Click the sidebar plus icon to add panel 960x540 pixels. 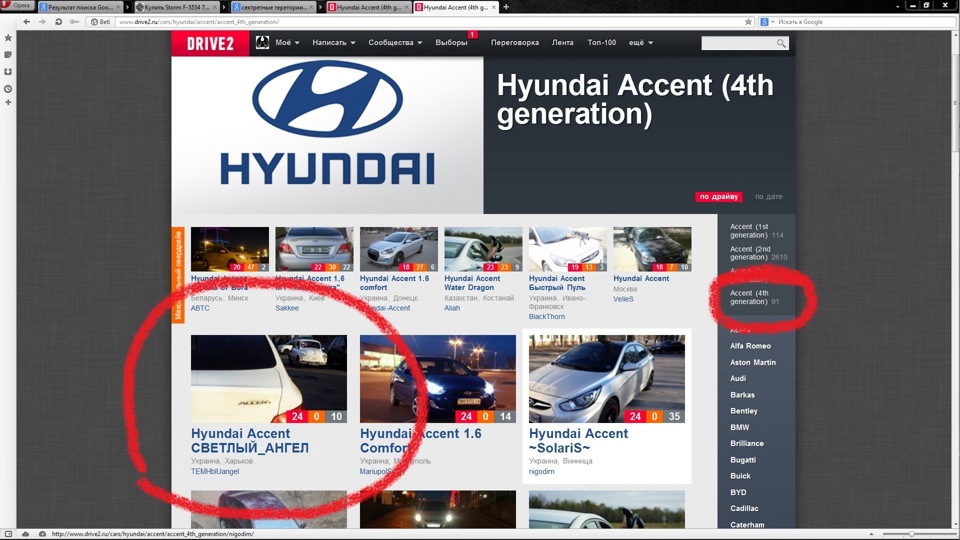click(8, 102)
